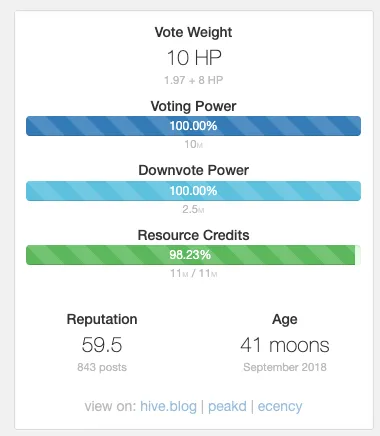The height and width of the screenshot is (436, 380).
Task: Click the Downvote Power progress bar
Action: tap(193, 191)
